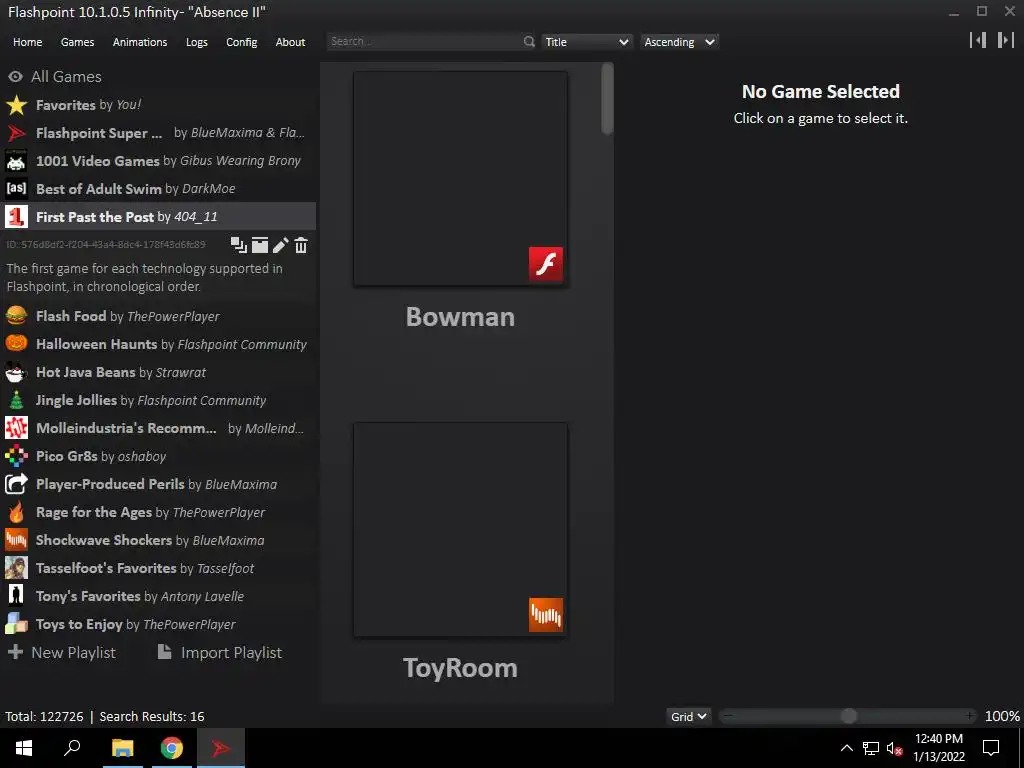Open the Grid layout dropdown
1024x768 pixels.
(688, 716)
